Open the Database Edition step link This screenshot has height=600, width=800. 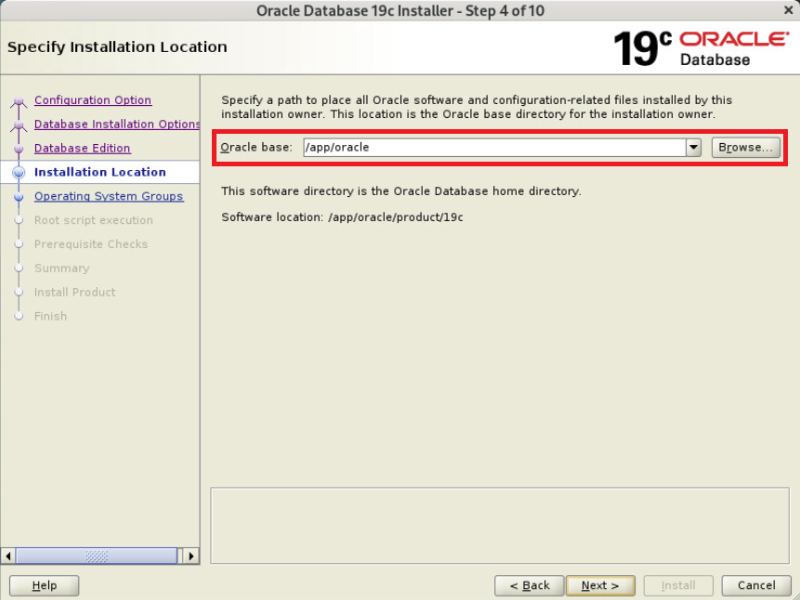(82, 148)
